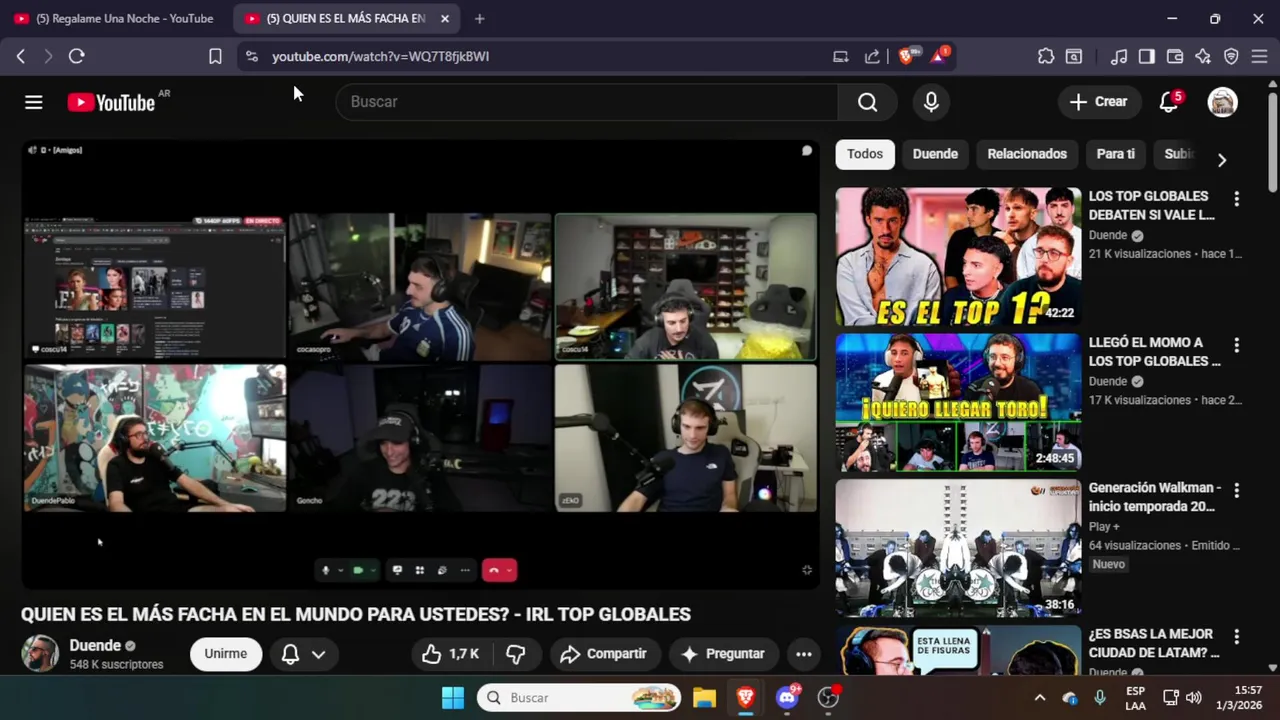Select the Relacionados filter chip
This screenshot has width=1280, height=720.
coord(1027,154)
